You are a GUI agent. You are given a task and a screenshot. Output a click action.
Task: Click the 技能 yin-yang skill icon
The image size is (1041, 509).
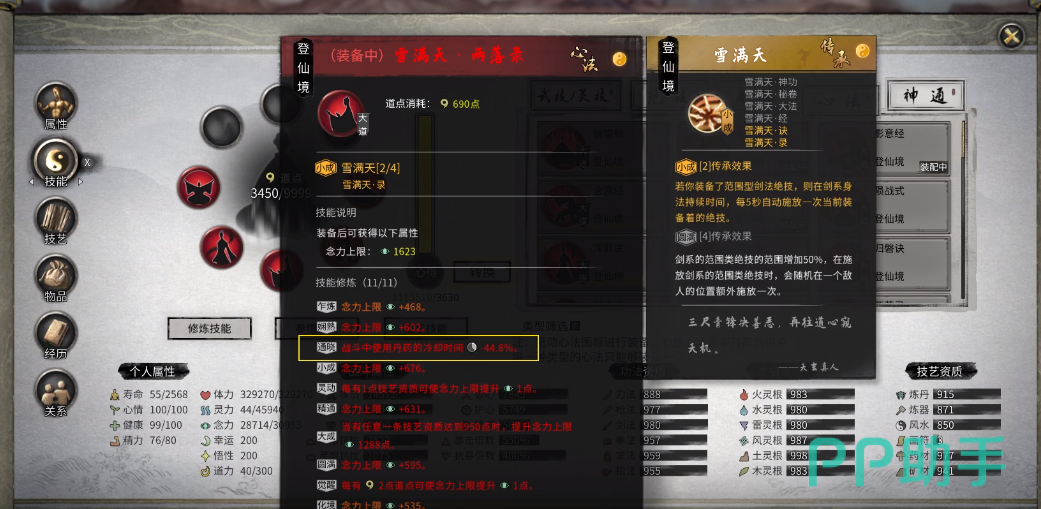[56, 160]
